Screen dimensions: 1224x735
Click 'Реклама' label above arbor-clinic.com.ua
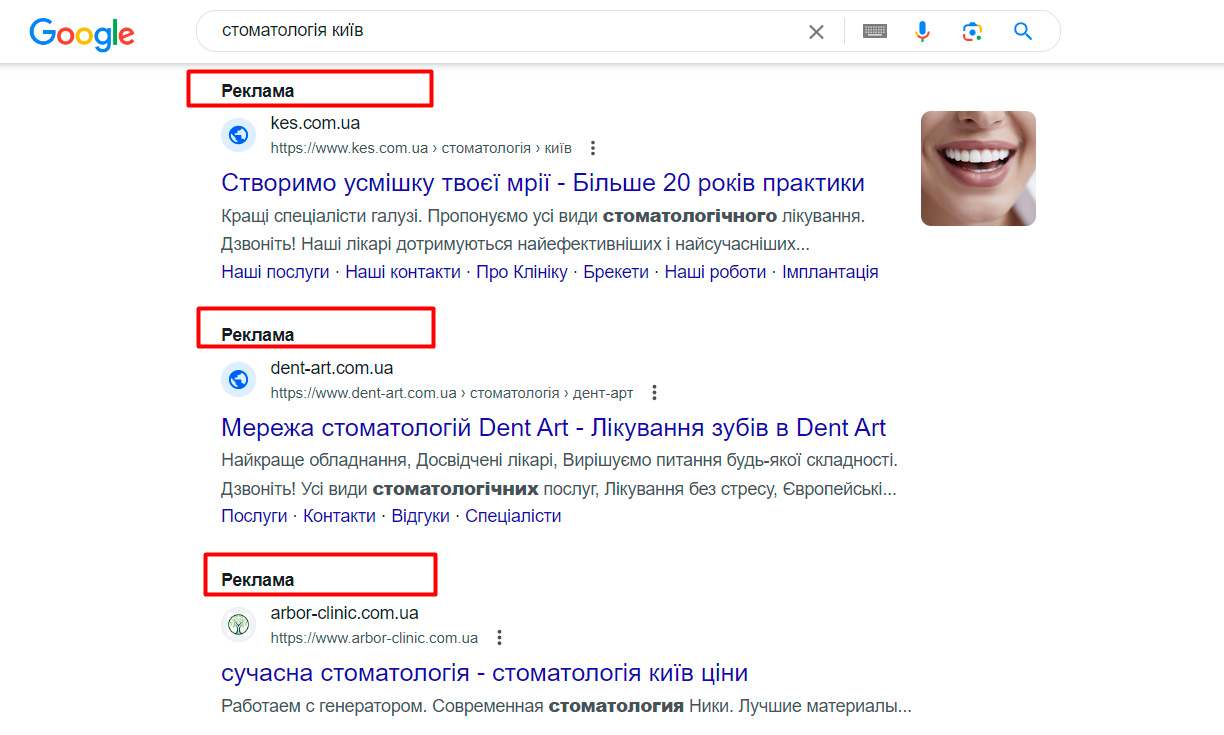(258, 580)
